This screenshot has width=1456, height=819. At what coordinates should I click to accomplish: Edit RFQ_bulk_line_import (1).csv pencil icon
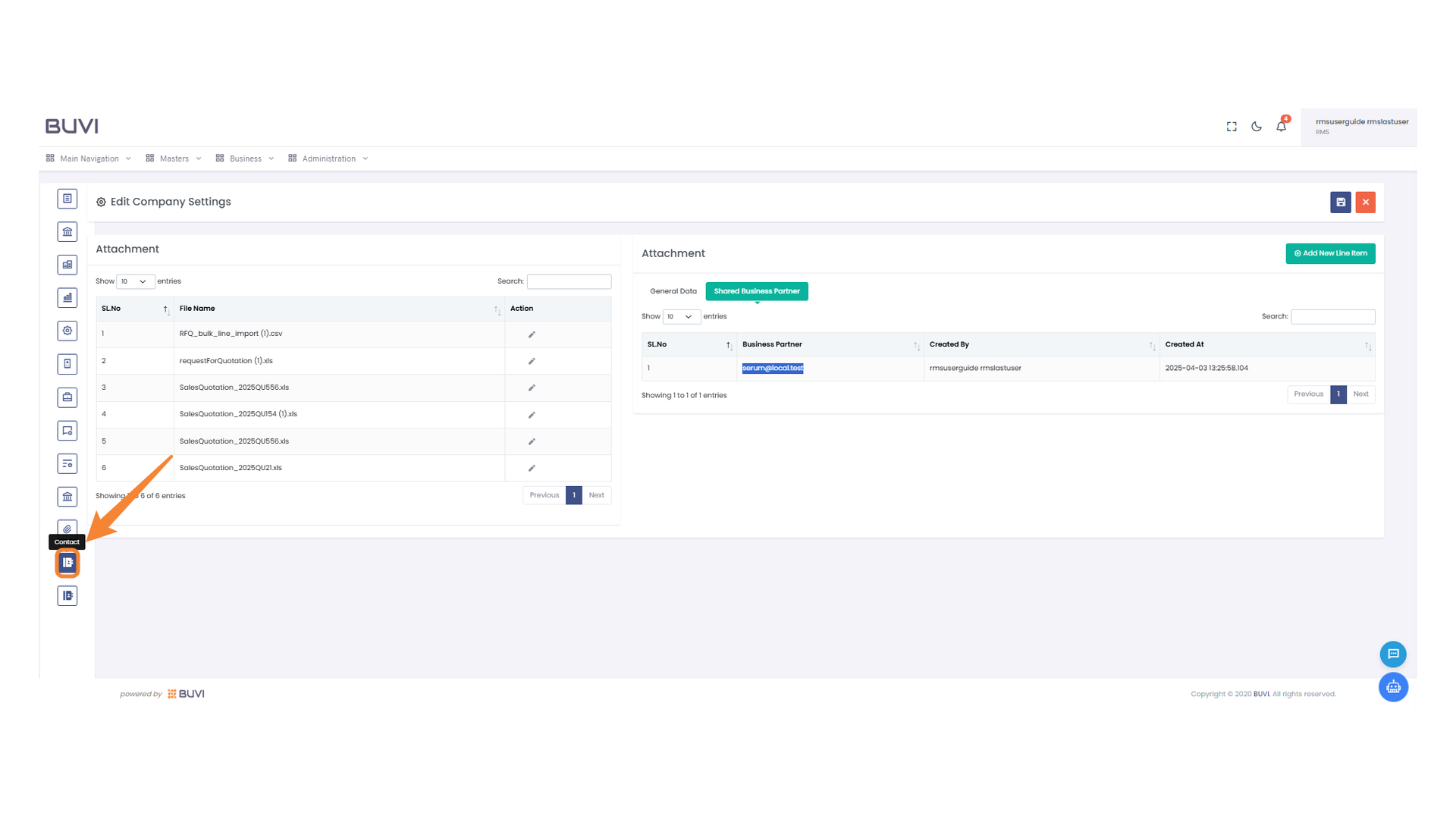[x=532, y=334]
